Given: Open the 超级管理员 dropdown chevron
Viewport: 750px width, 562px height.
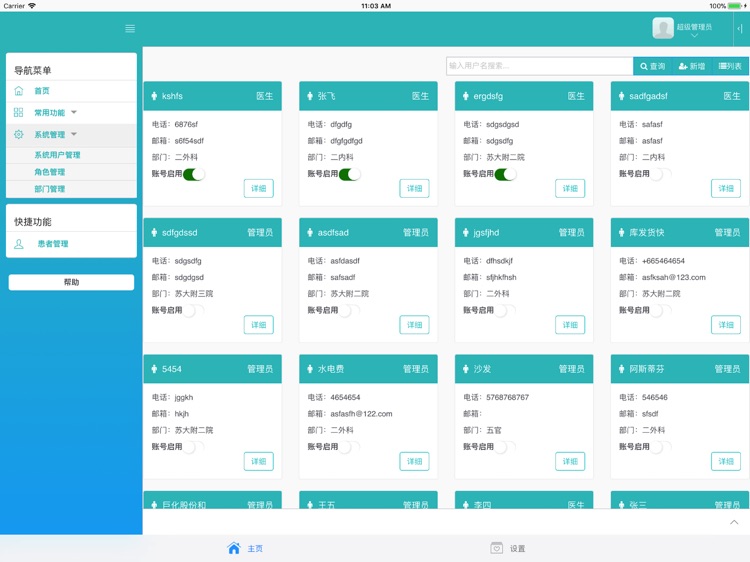Looking at the screenshot, I should 694,36.
